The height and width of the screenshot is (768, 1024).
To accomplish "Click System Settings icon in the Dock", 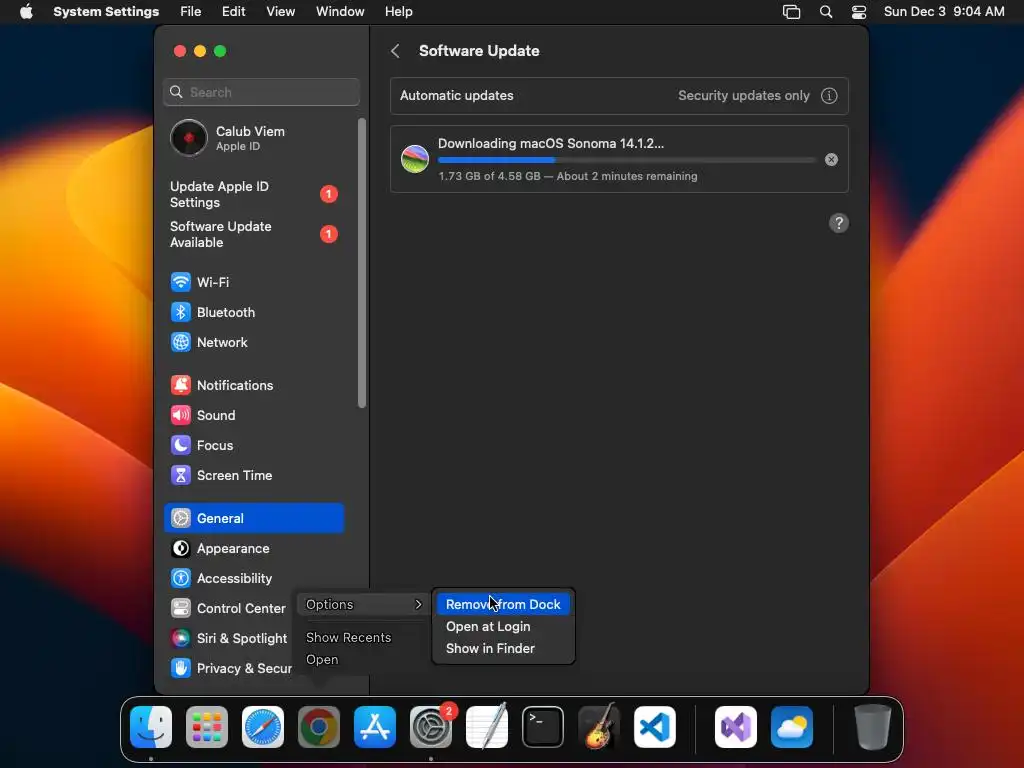I will pos(431,727).
